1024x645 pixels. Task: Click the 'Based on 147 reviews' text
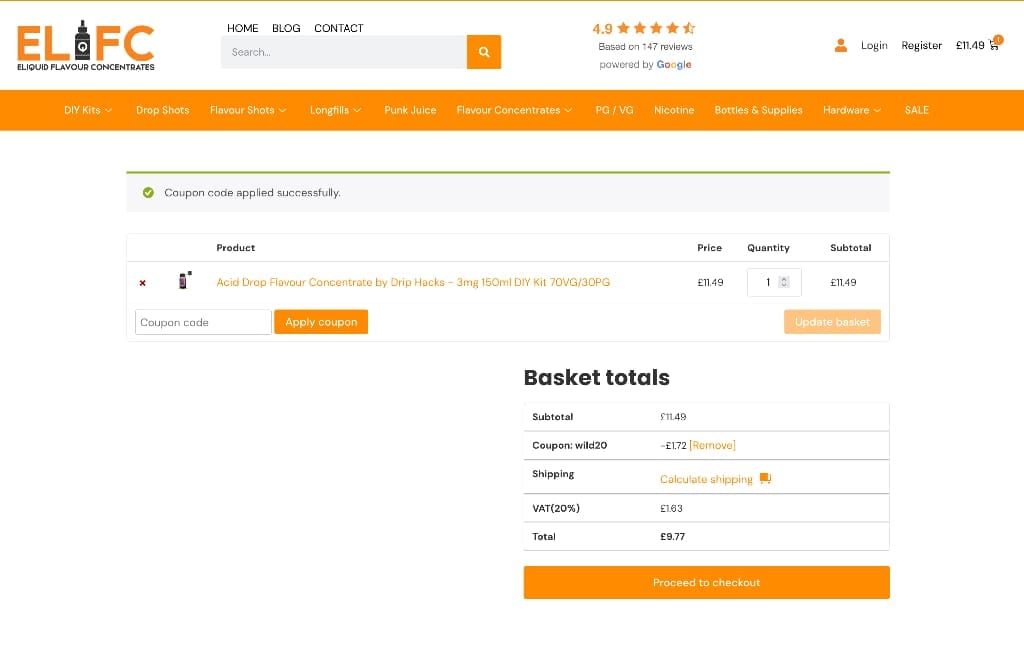[645, 46]
